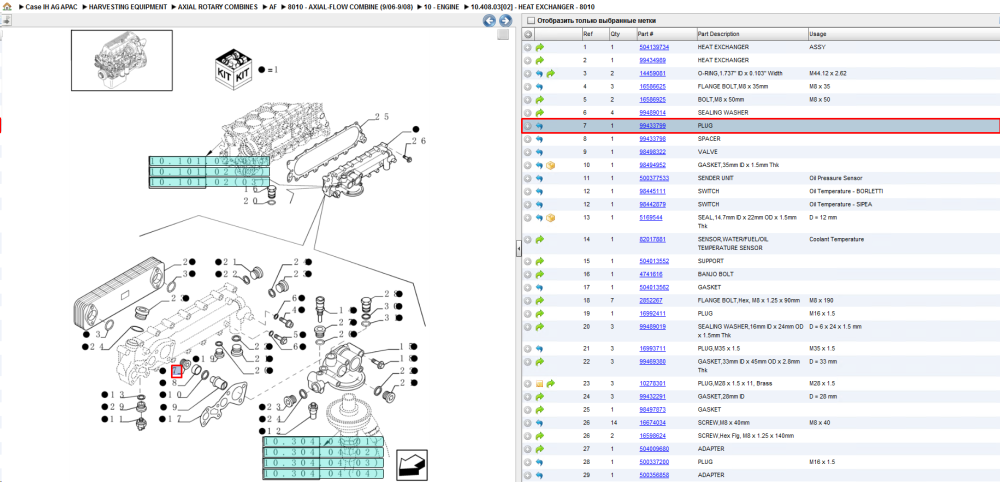
Task: Go to previous diagram with left arrow
Action: click(489, 21)
